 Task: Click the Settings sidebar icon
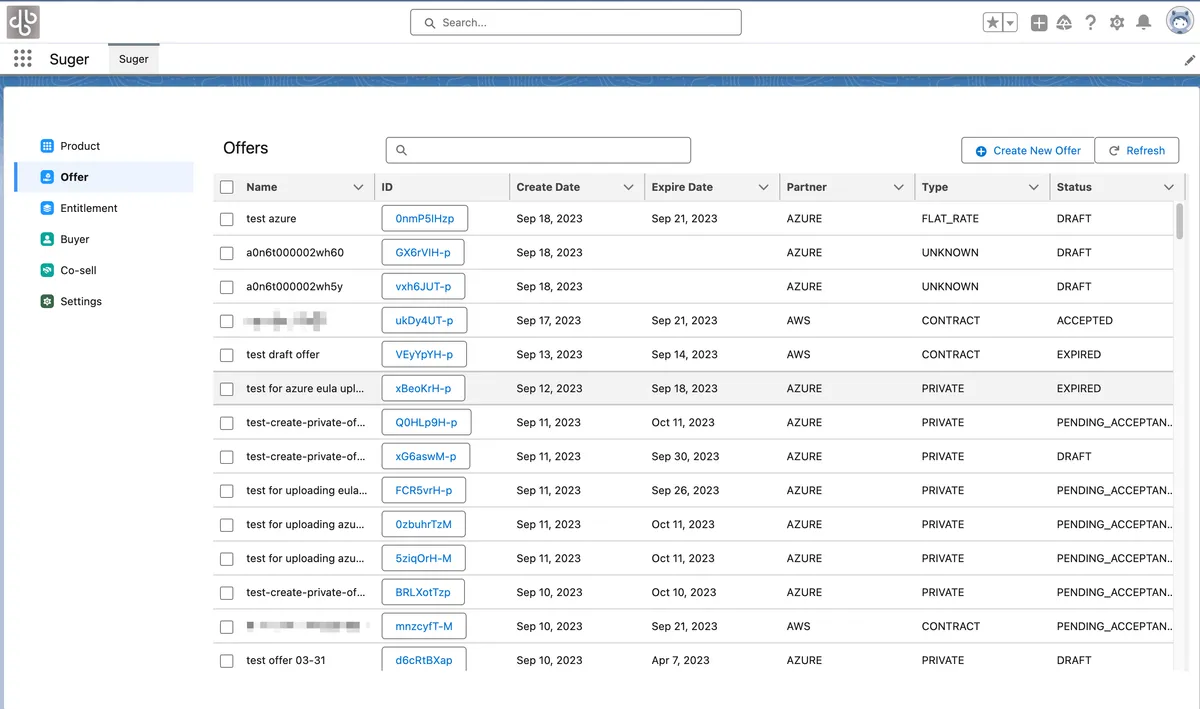tap(47, 301)
